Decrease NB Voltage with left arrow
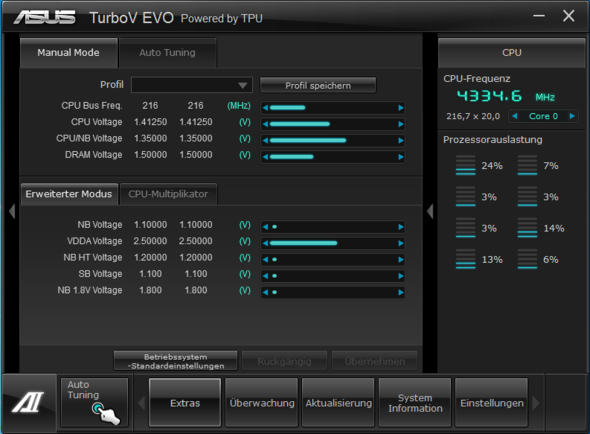The height and width of the screenshot is (434, 590). (x=265, y=227)
